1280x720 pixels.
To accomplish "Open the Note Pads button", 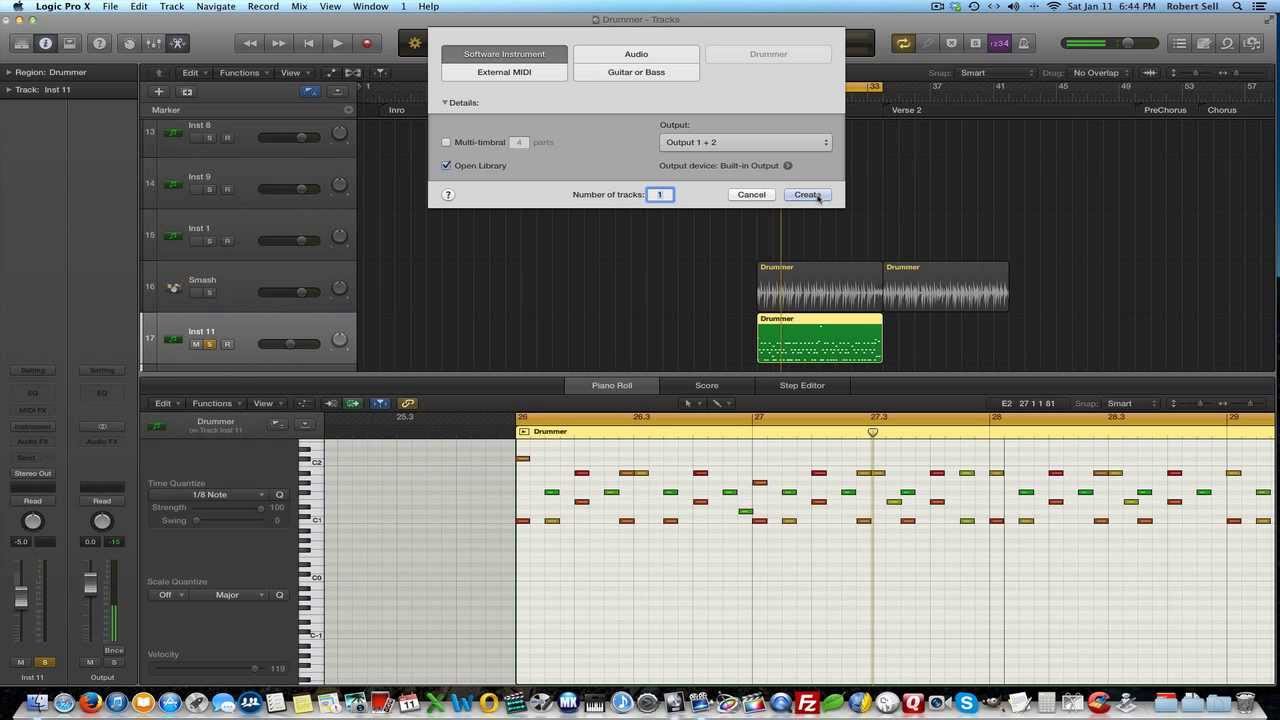I will coord(1203,43).
